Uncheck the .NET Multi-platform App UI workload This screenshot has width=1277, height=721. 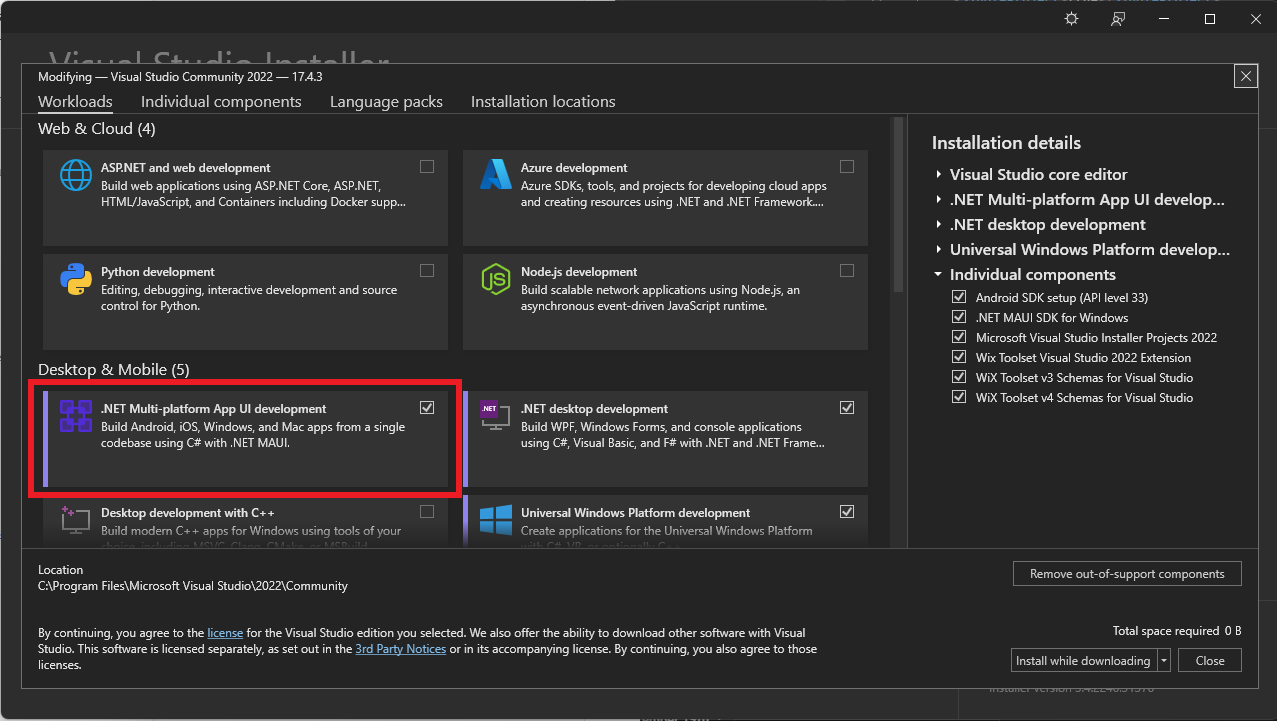tap(427, 408)
